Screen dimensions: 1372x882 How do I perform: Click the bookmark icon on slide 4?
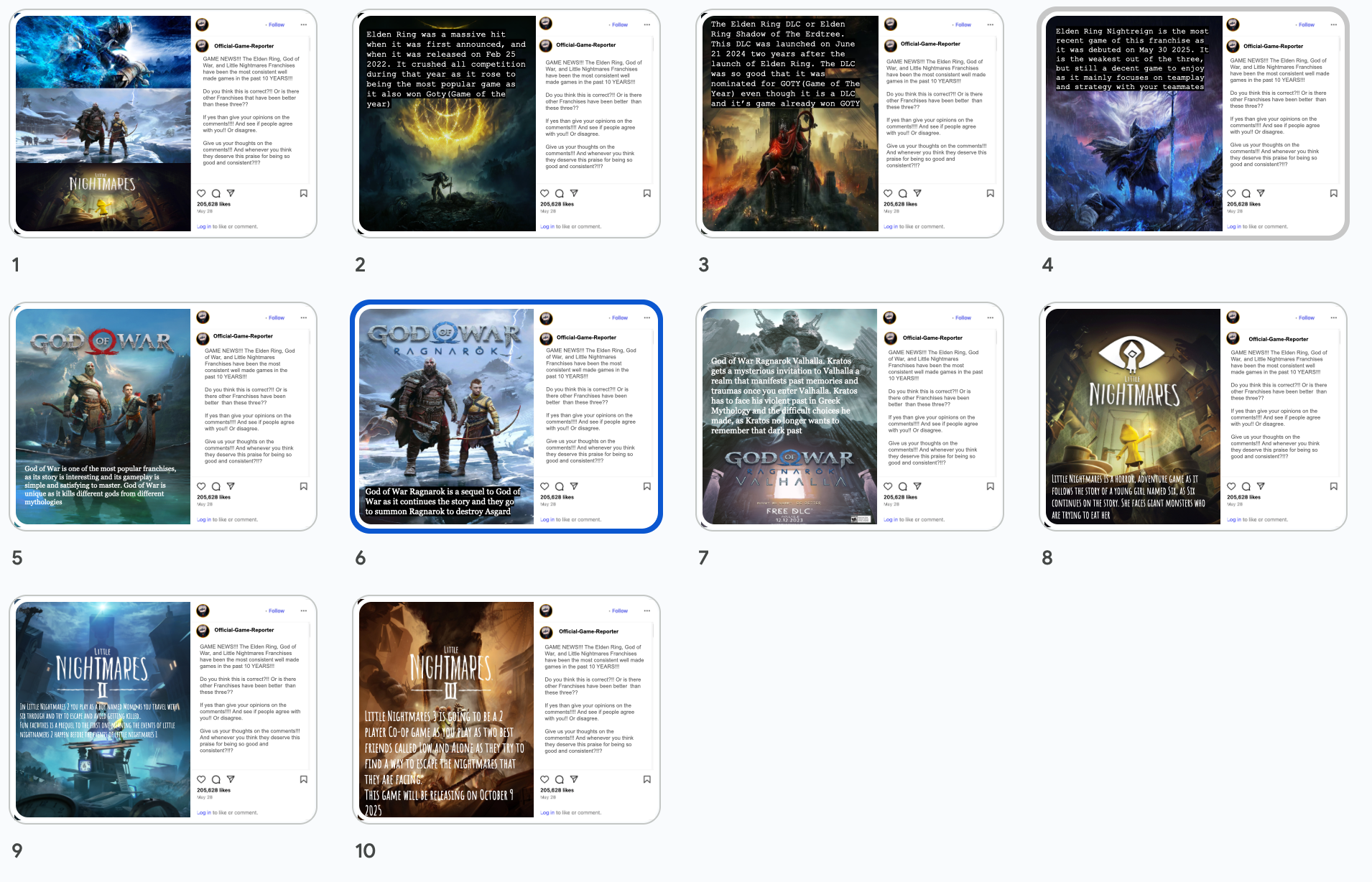click(x=1333, y=193)
